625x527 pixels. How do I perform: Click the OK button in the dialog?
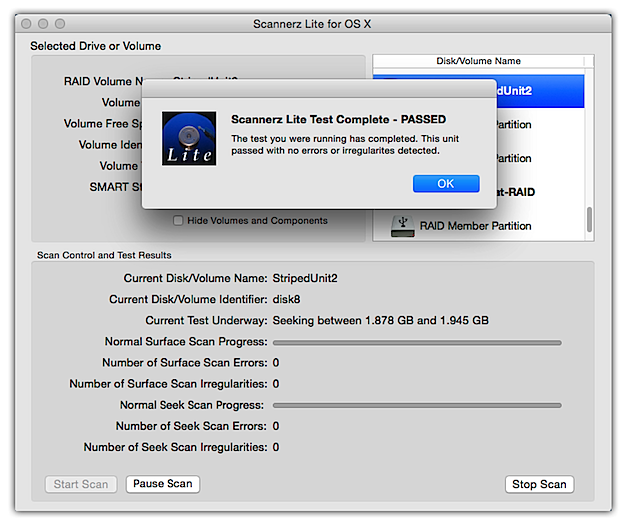446,184
